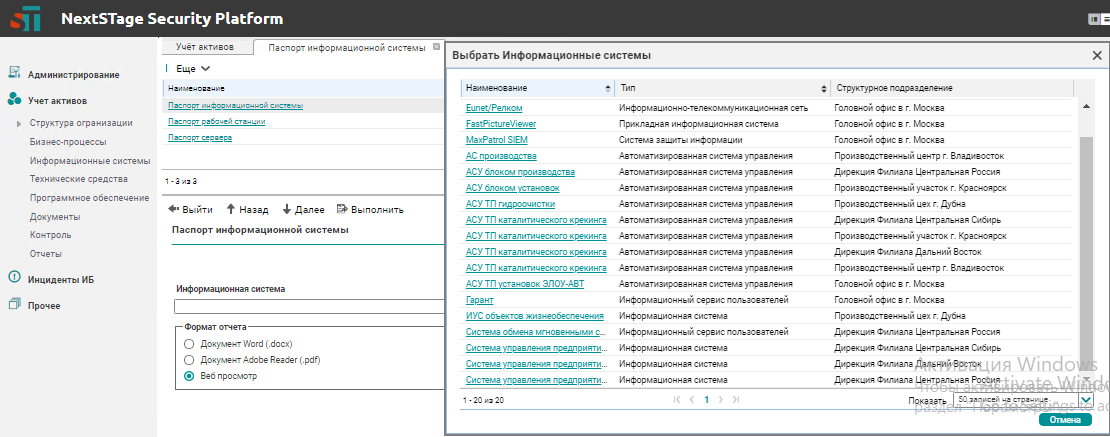Sort by Наименование using the column sort arrows

click(607, 88)
